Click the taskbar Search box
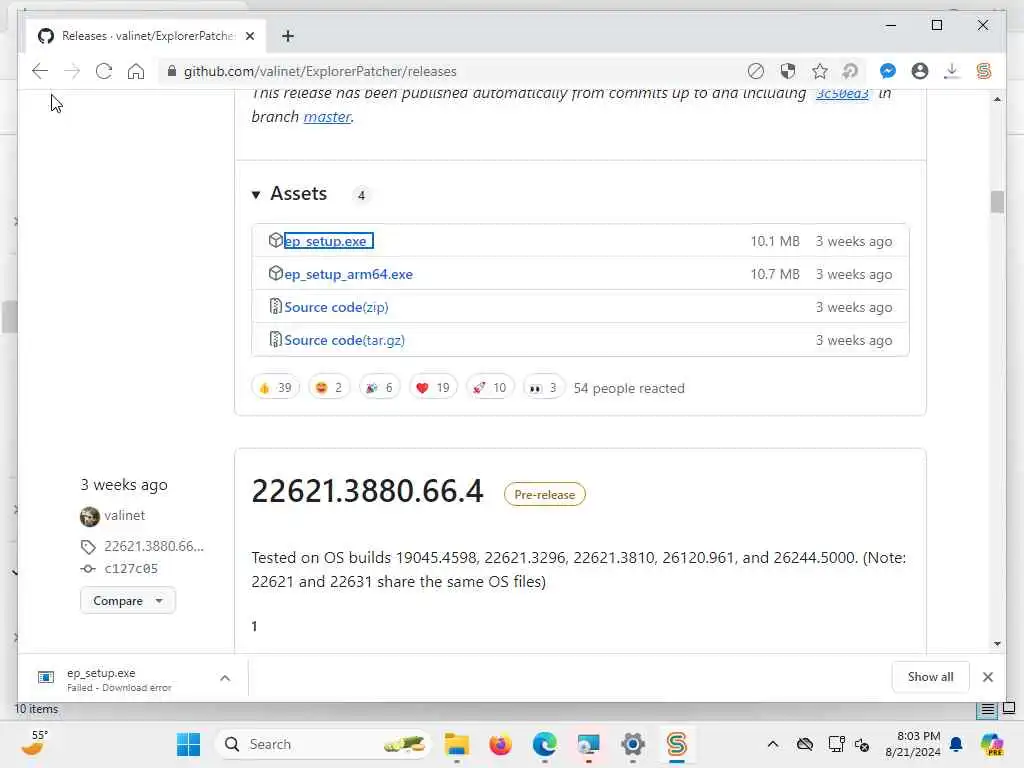Image resolution: width=1024 pixels, height=768 pixels. (x=323, y=744)
